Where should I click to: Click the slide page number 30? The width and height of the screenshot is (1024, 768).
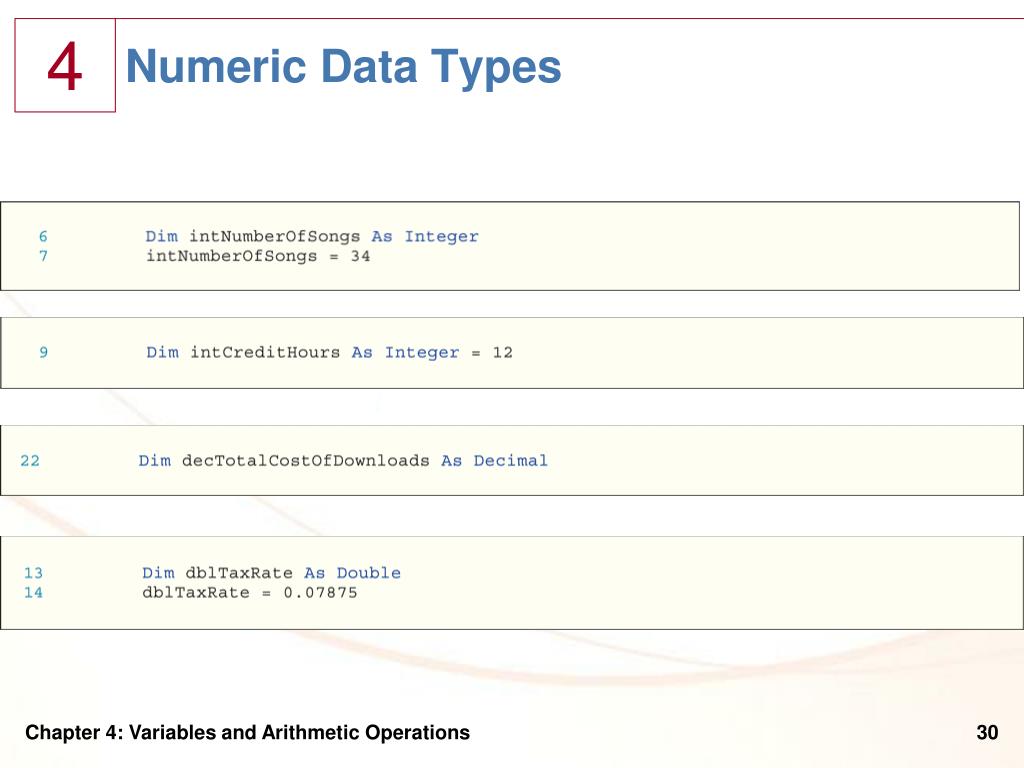(987, 733)
